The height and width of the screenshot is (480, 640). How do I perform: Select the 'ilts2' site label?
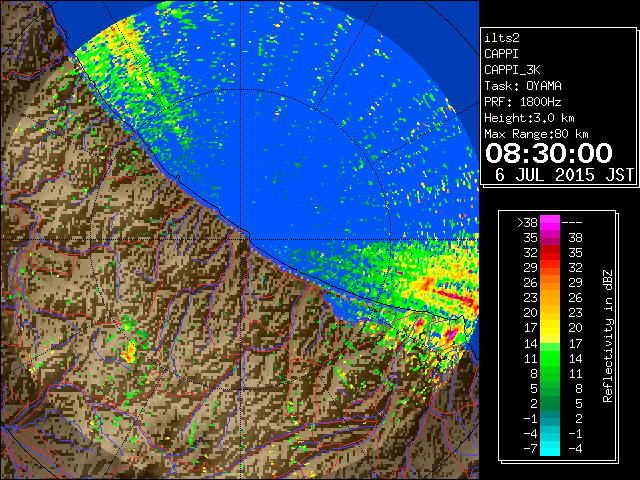coord(502,38)
